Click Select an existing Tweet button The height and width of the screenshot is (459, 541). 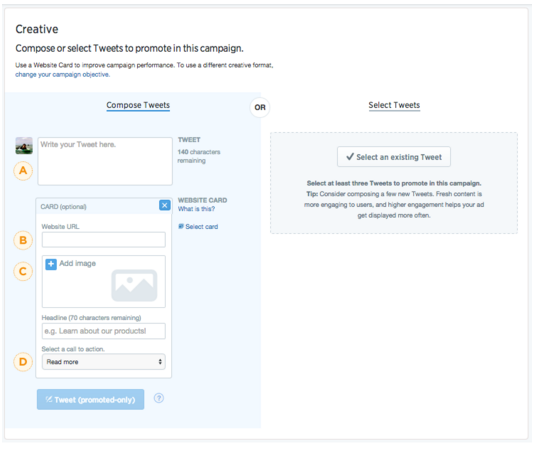pos(394,157)
